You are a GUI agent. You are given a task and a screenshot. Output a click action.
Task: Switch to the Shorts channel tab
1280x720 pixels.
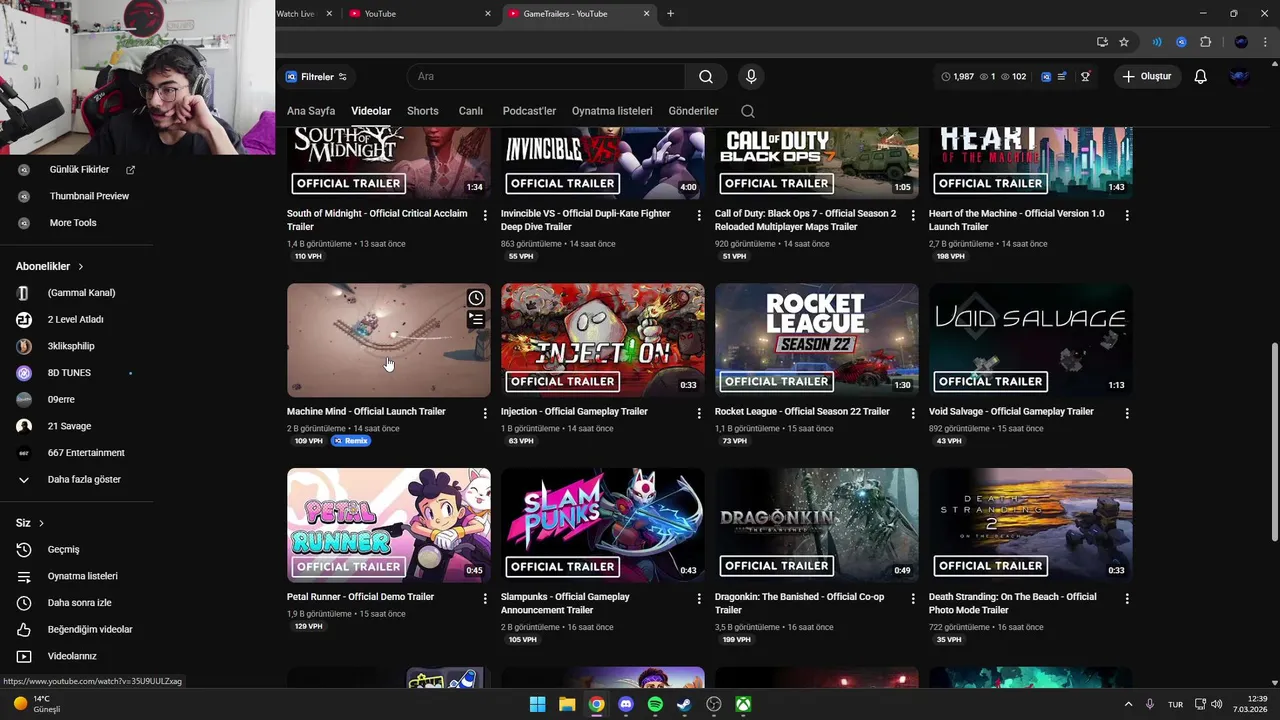(x=423, y=111)
